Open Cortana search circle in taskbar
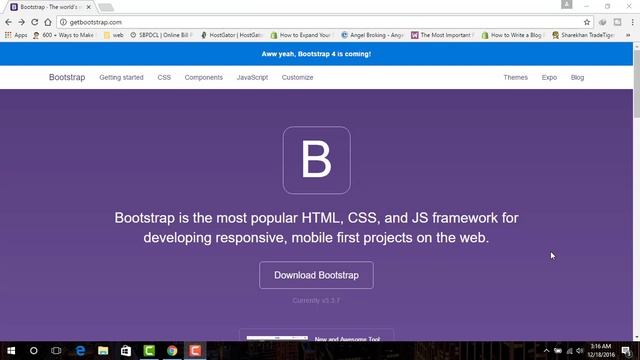Screen dimensions: 640x360 click(33, 351)
